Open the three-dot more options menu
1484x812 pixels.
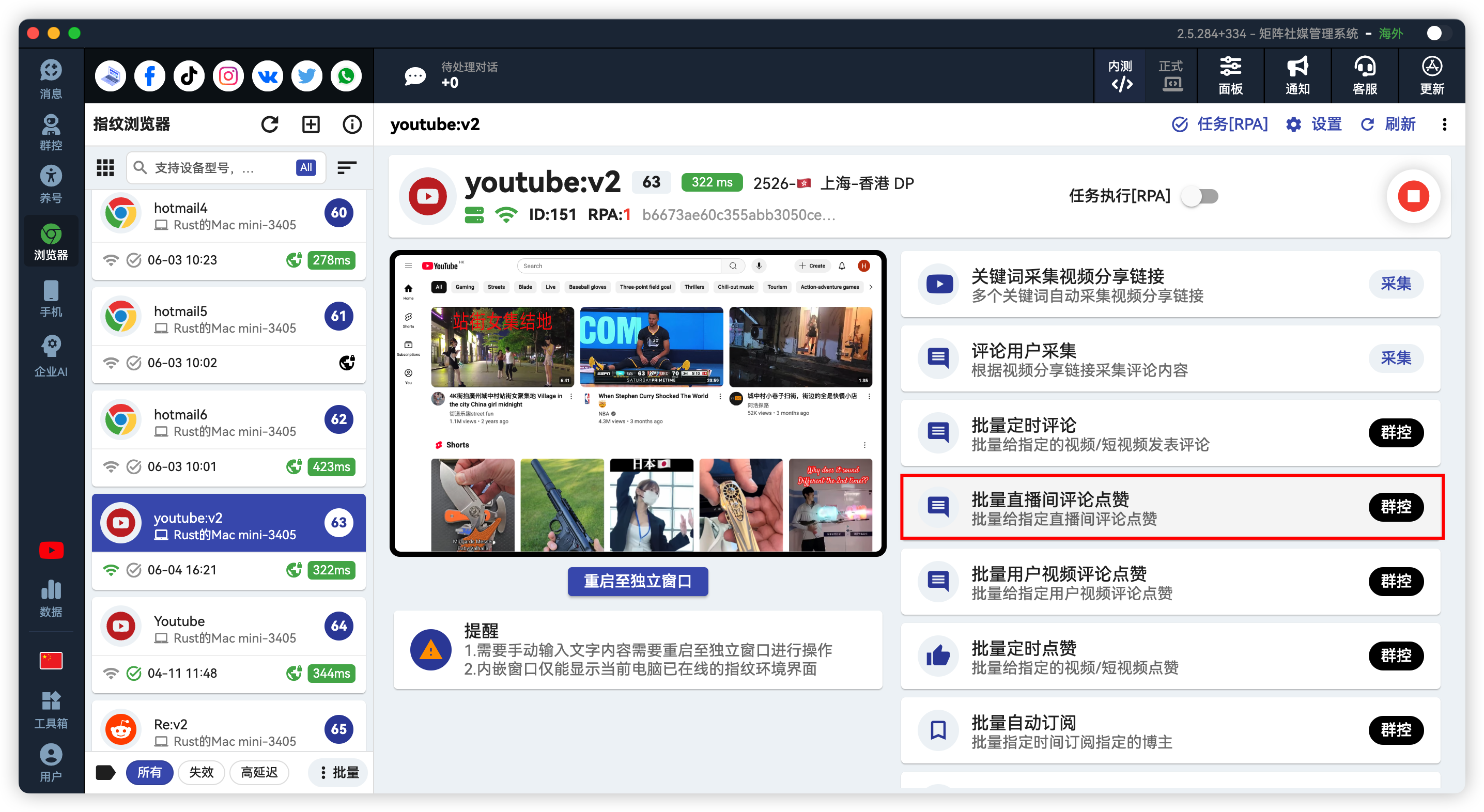coord(1444,124)
